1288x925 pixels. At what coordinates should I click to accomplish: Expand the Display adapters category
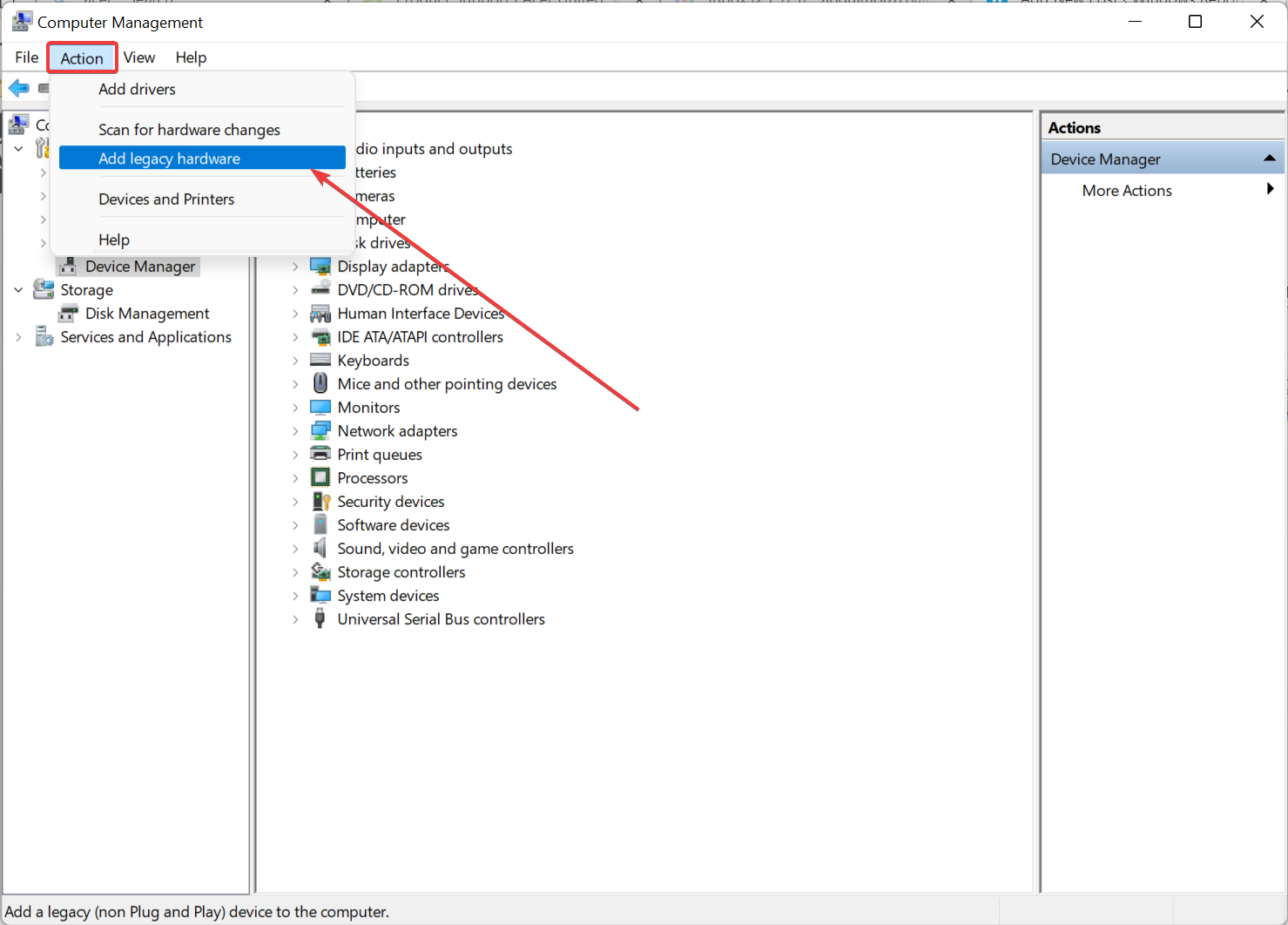[295, 267]
